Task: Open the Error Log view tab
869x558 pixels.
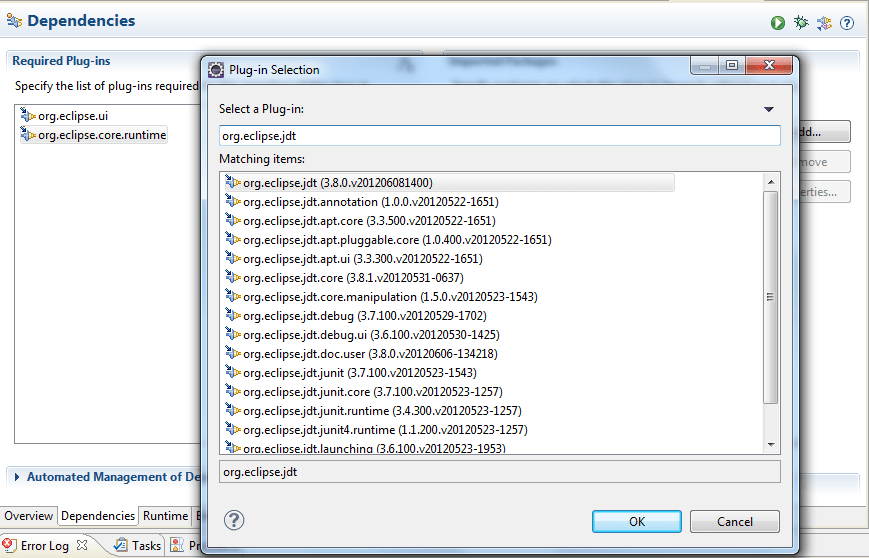Action: (44, 546)
